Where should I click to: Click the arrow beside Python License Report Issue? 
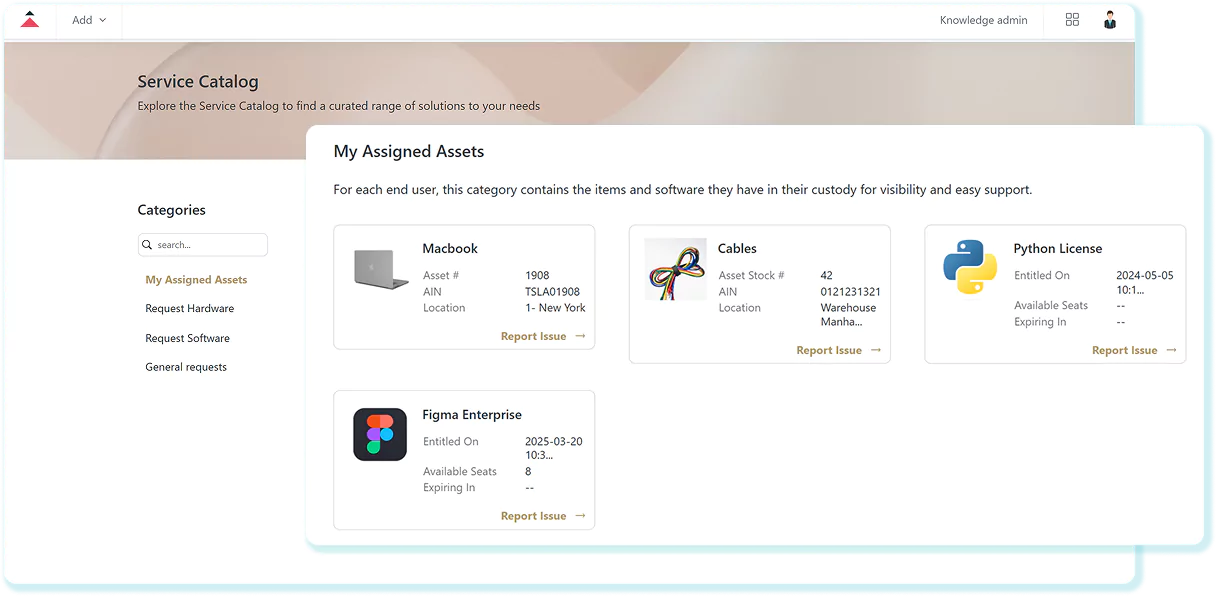[1171, 350]
